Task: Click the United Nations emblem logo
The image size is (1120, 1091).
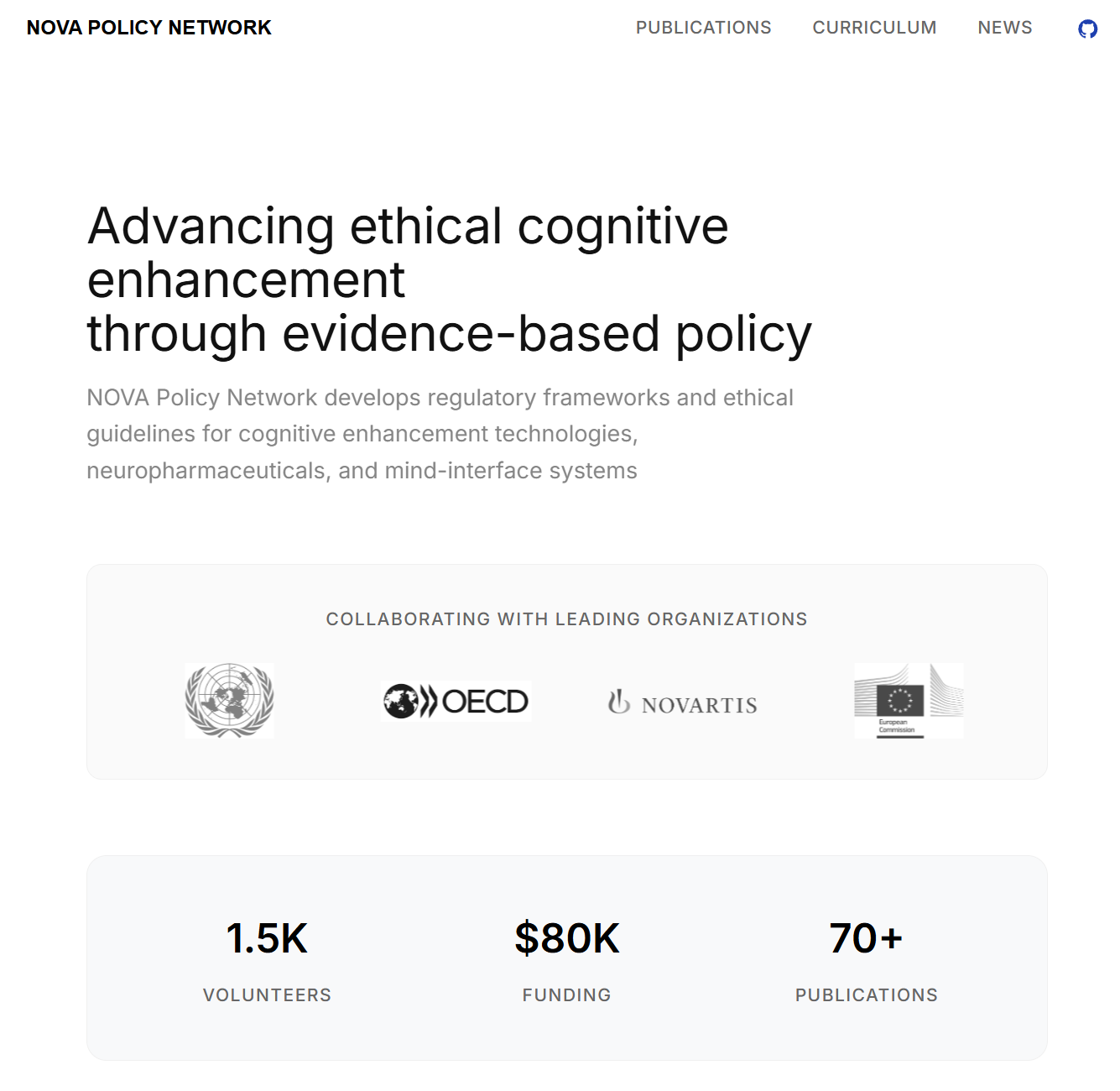Action: (x=229, y=701)
